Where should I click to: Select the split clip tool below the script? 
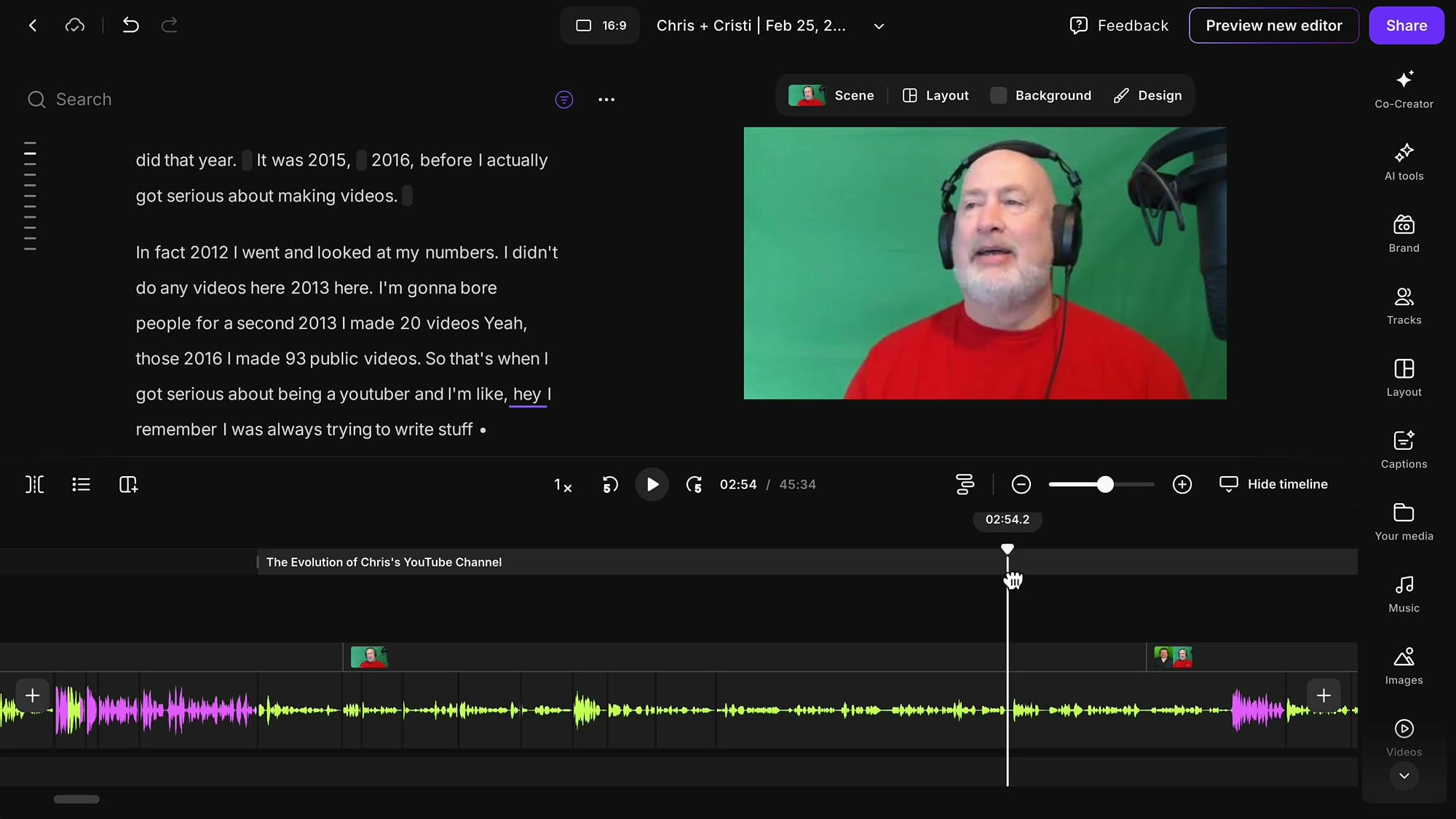click(34, 484)
